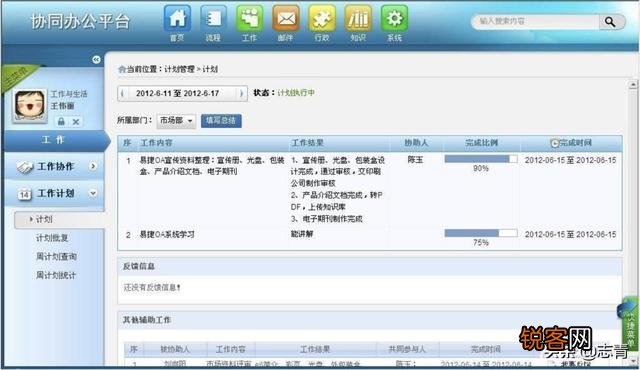The height and width of the screenshot is (370, 640).
Task: Open the 市场部 department dropdown
Action: (x=176, y=121)
